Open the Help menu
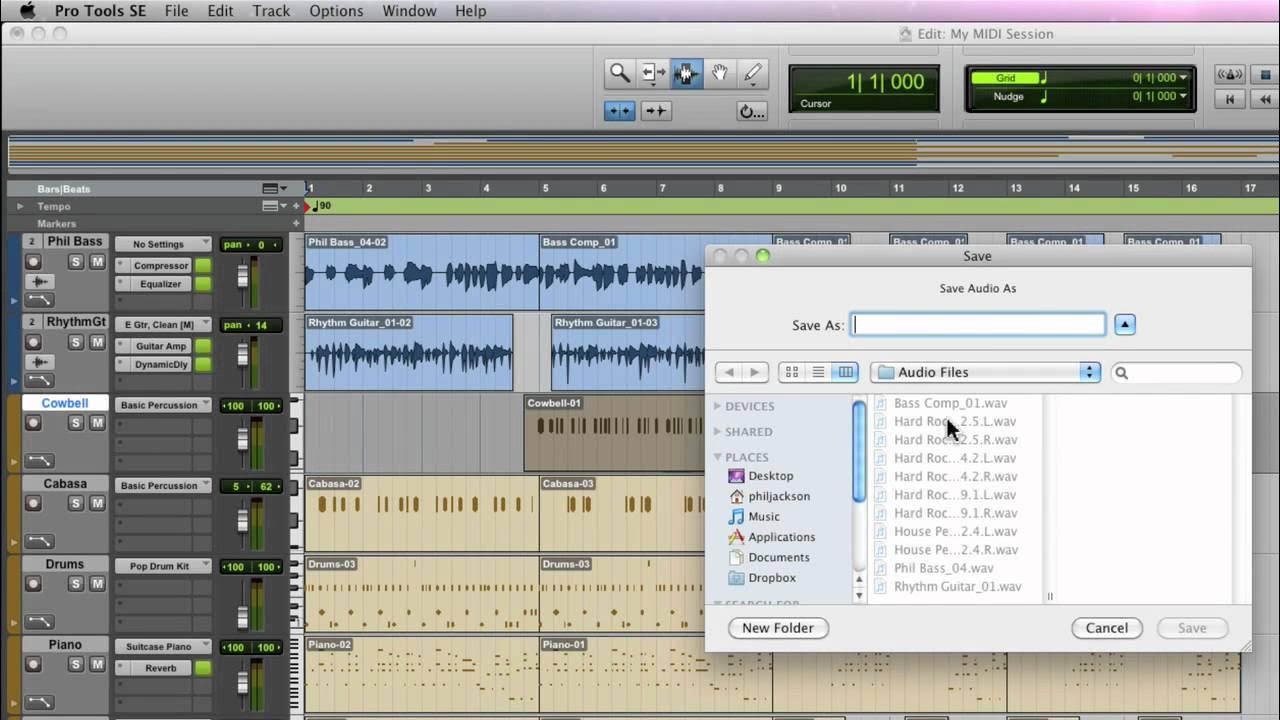Image resolution: width=1280 pixels, height=720 pixels. tap(470, 11)
